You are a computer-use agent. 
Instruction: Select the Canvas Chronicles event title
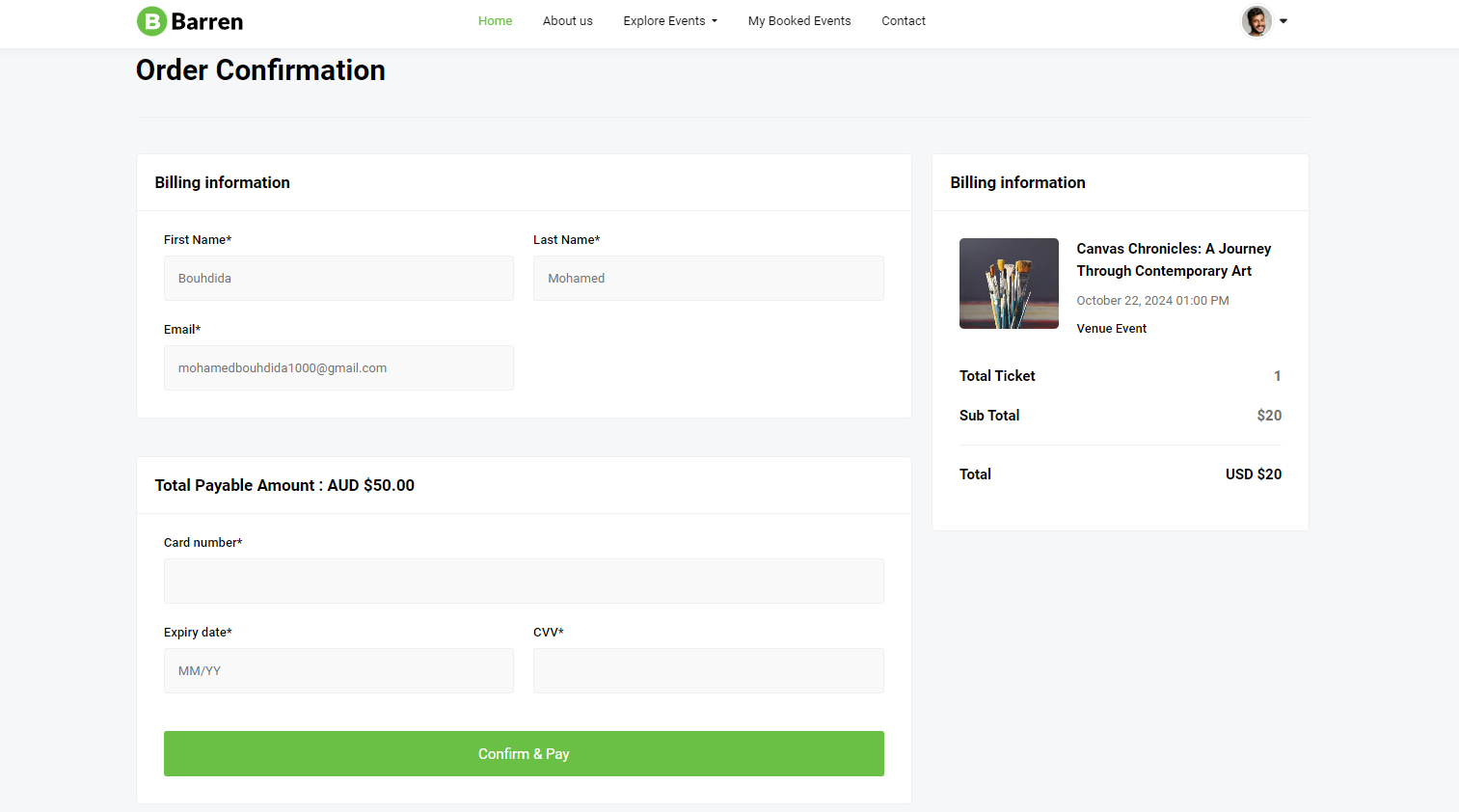[1173, 259]
